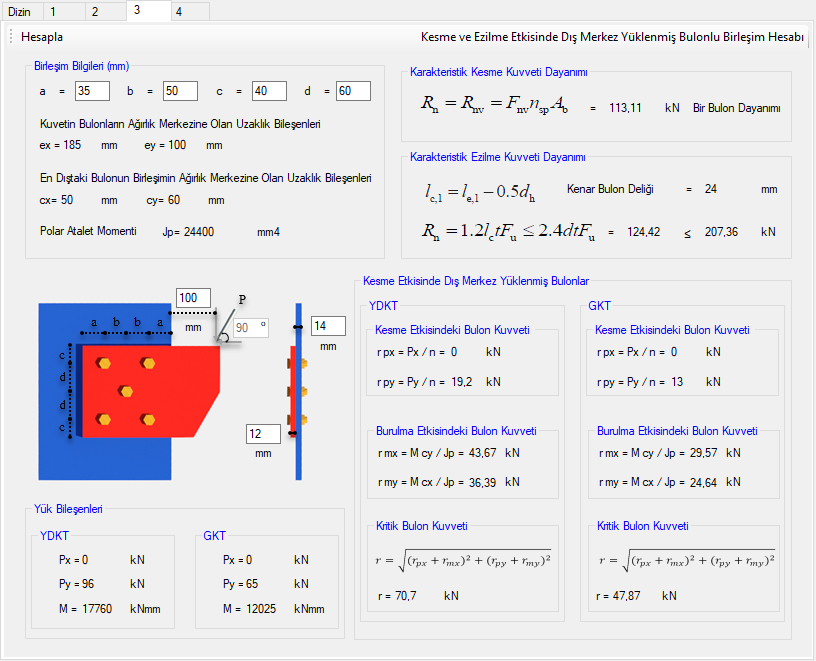
Task: Click the 'Karakteristik Ezilme Kuvveti Dayanımı' heading
Action: click(x=498, y=157)
